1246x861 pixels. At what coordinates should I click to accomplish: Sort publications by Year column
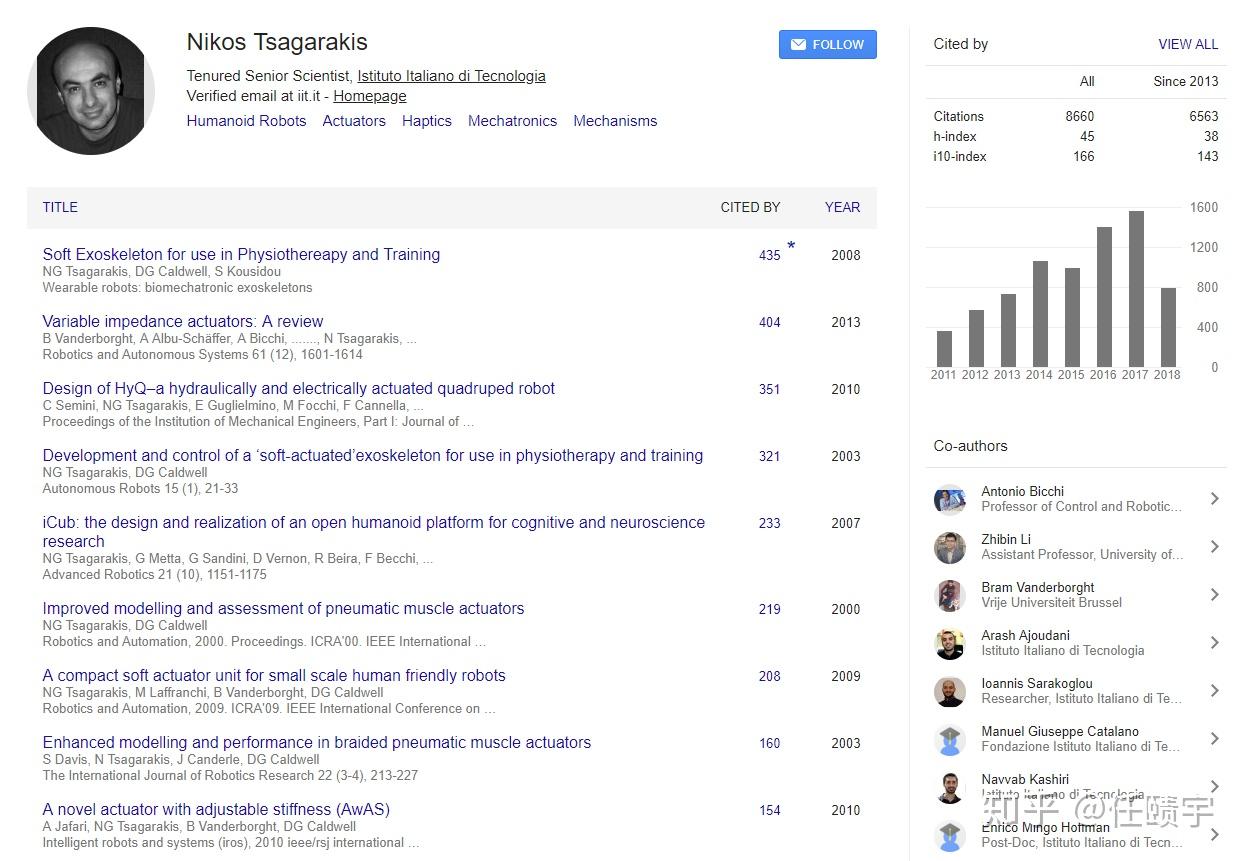point(842,207)
